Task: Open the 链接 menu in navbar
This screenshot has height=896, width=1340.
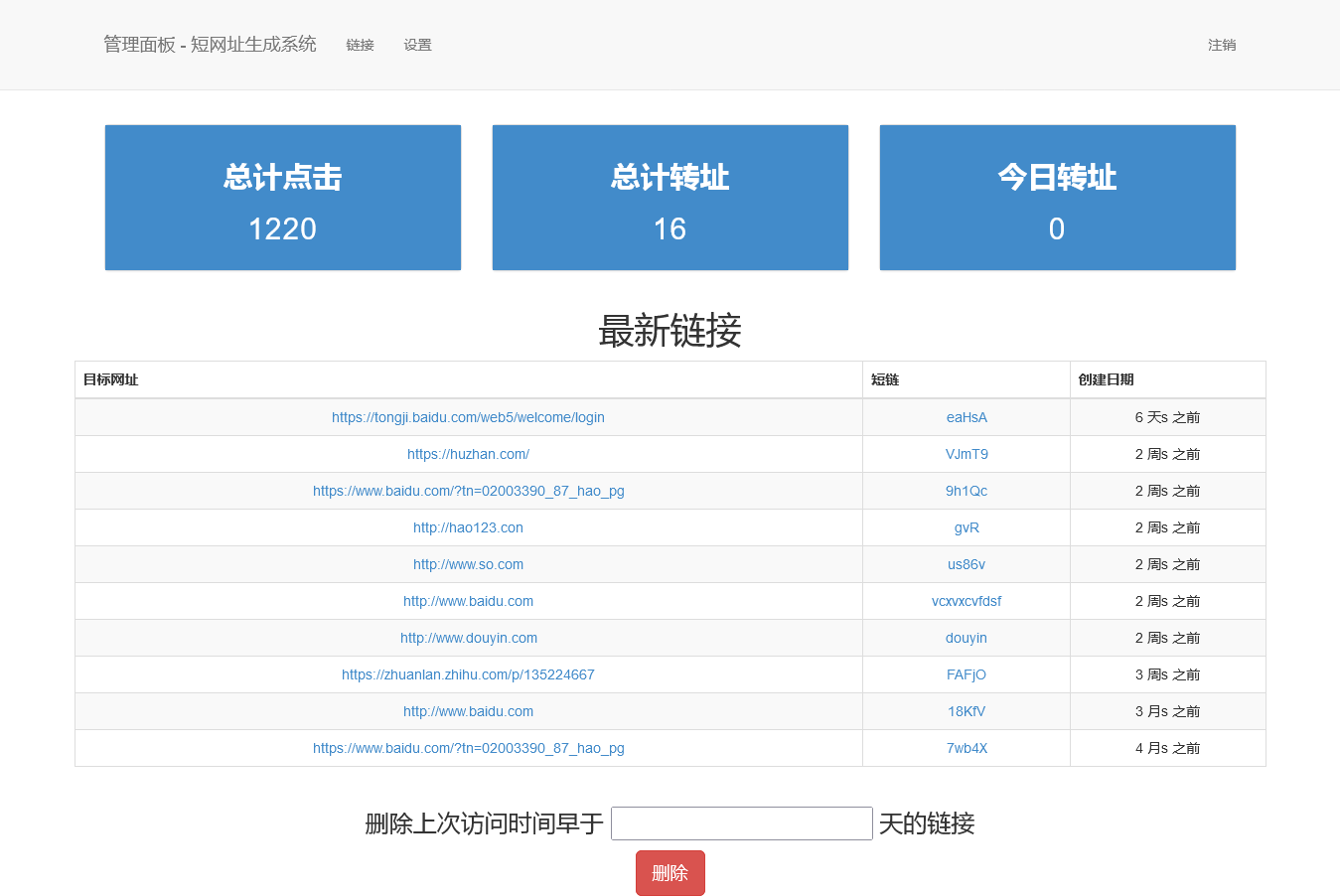Action: coord(360,45)
